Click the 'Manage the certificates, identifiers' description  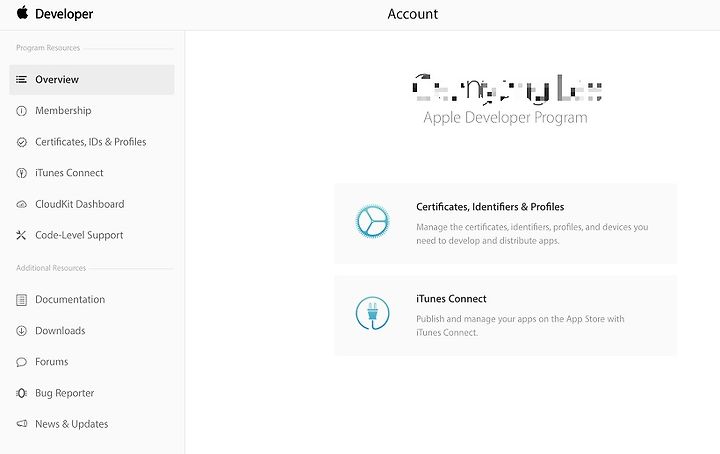tap(532, 234)
